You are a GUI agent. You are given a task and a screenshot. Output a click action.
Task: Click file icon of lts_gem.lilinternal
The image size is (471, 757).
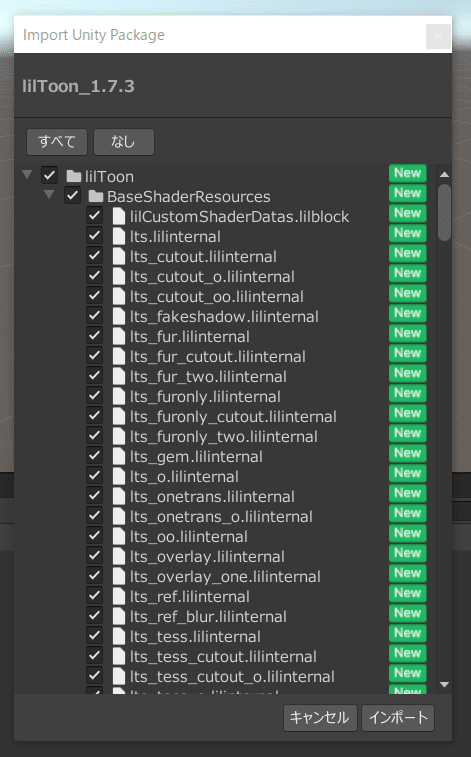119,456
